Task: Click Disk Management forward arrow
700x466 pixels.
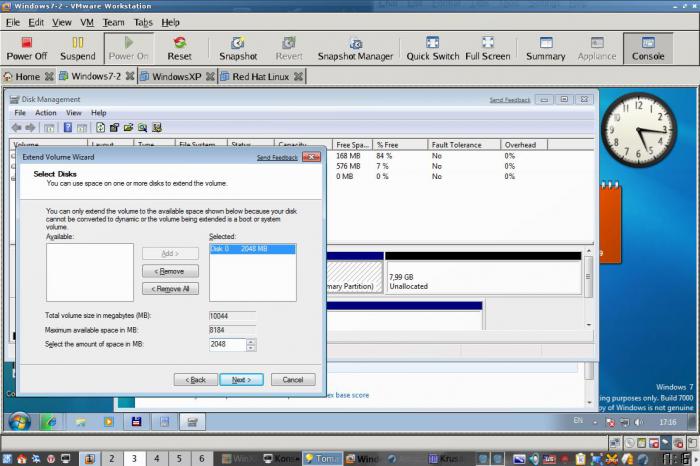Action: (30, 128)
